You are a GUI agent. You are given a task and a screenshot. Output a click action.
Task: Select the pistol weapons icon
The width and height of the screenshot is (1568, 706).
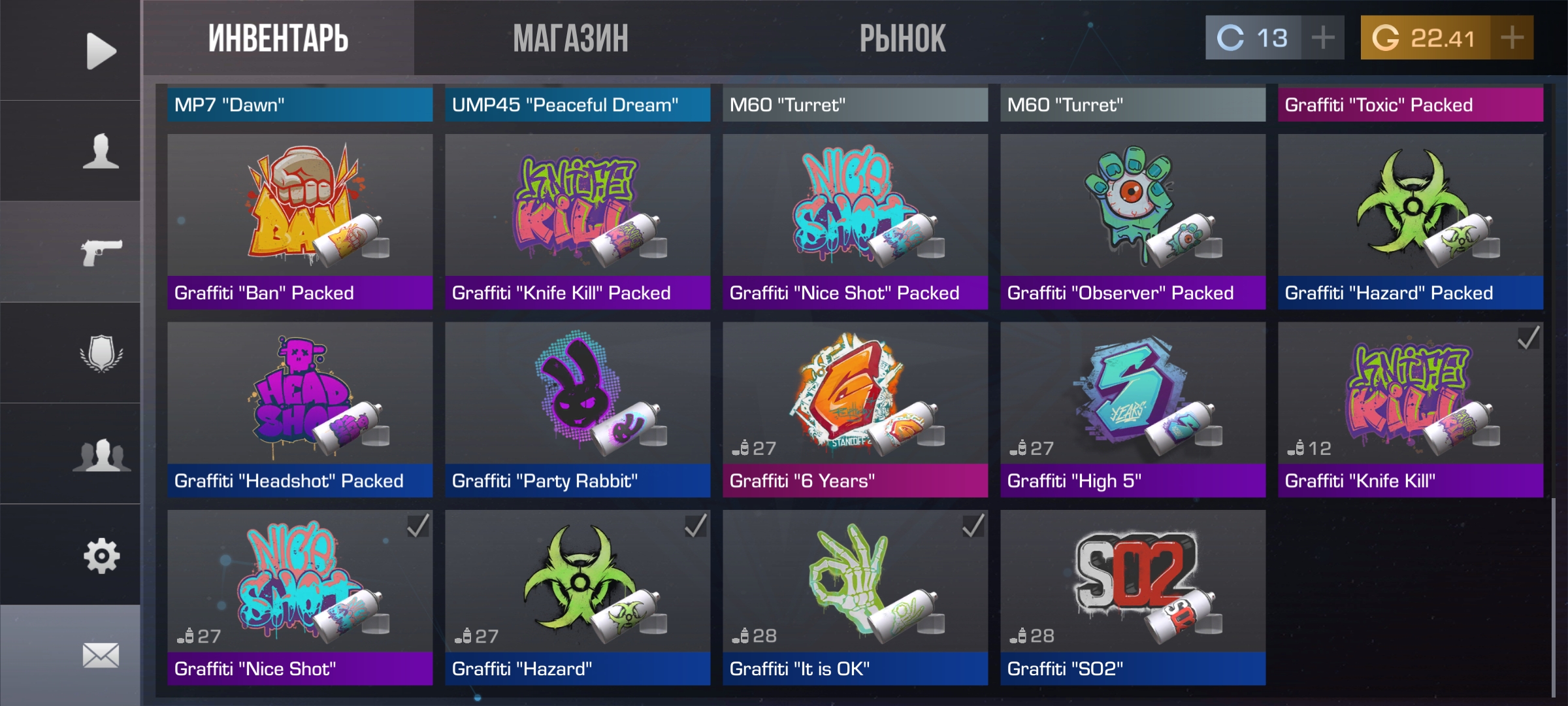tap(101, 252)
